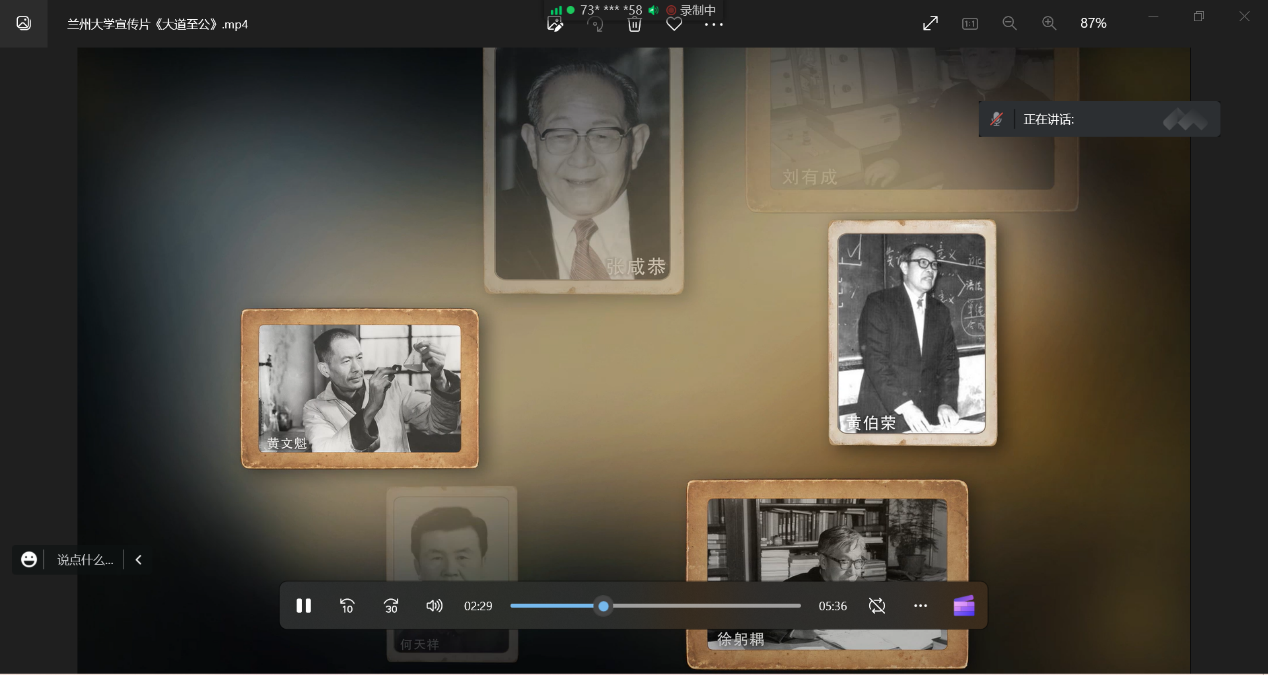Delete the file with trash icon
This screenshot has height=675, width=1268.
[634, 25]
